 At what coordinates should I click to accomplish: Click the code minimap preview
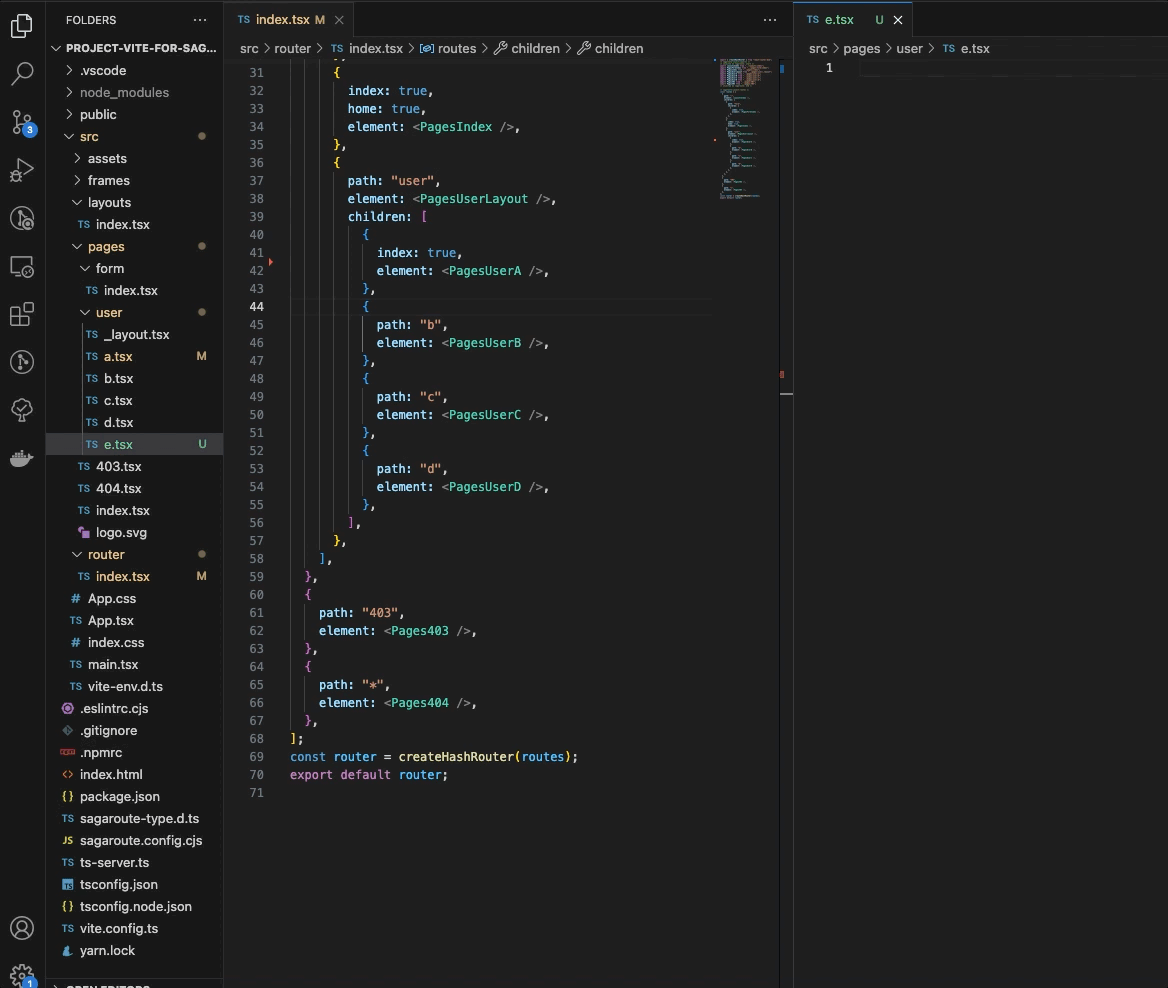(745, 128)
